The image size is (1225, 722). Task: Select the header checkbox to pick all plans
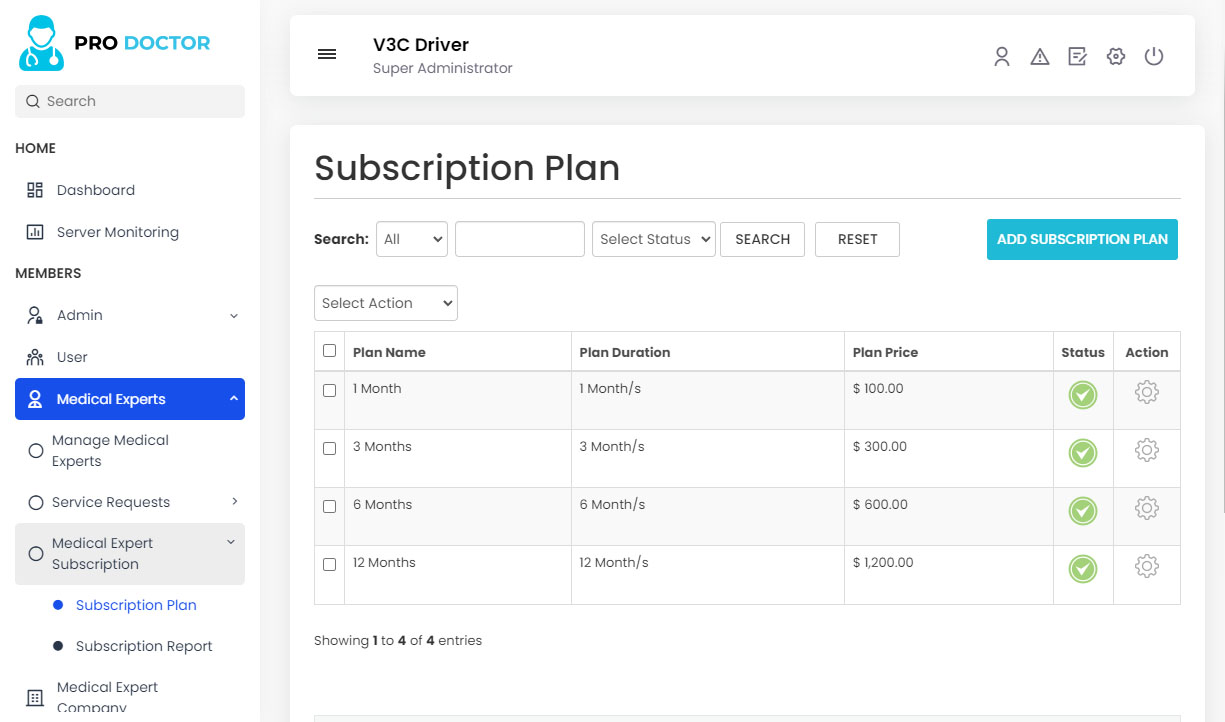[329, 351]
